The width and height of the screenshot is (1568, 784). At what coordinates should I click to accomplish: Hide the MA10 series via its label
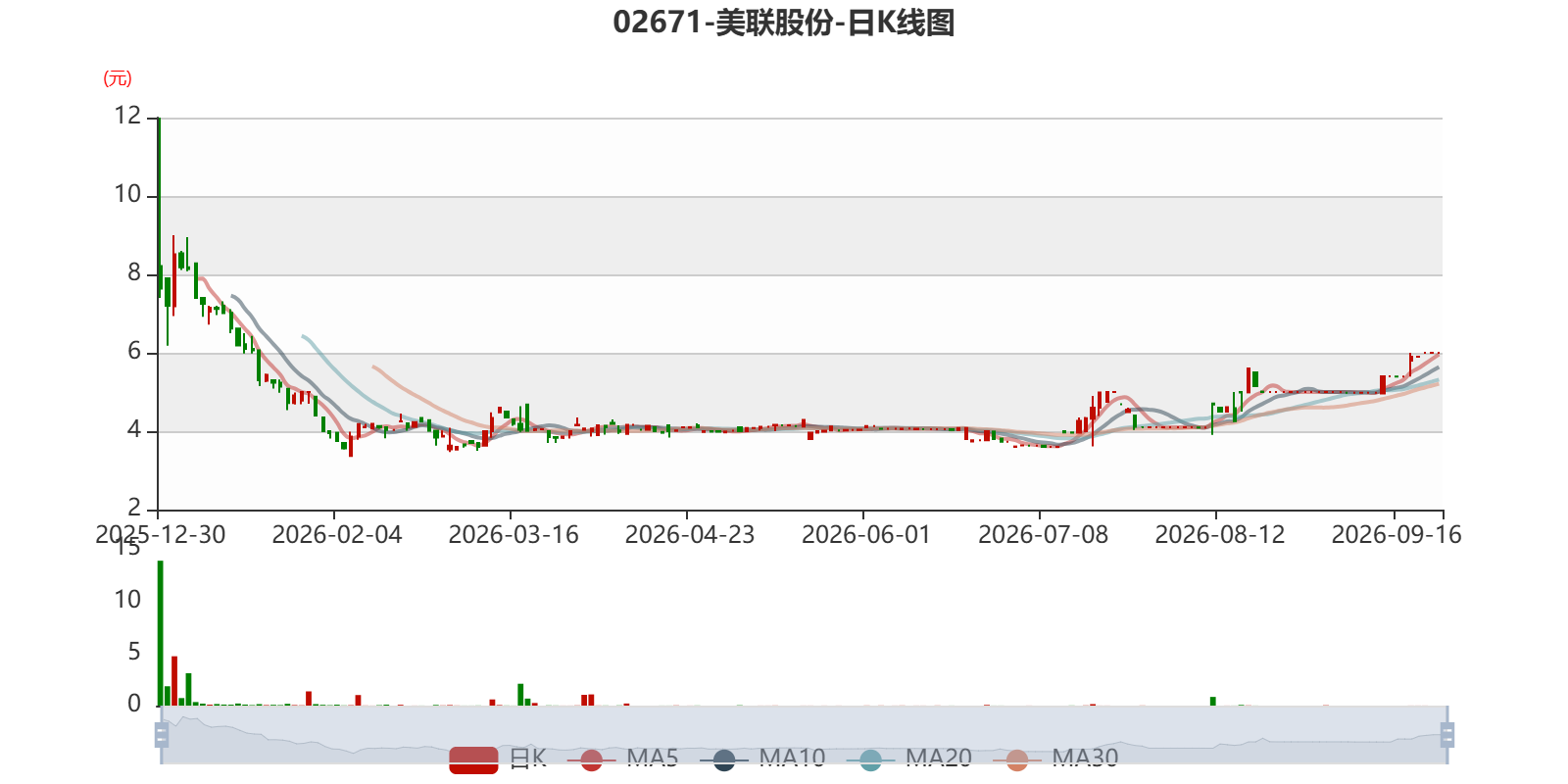[x=792, y=758]
